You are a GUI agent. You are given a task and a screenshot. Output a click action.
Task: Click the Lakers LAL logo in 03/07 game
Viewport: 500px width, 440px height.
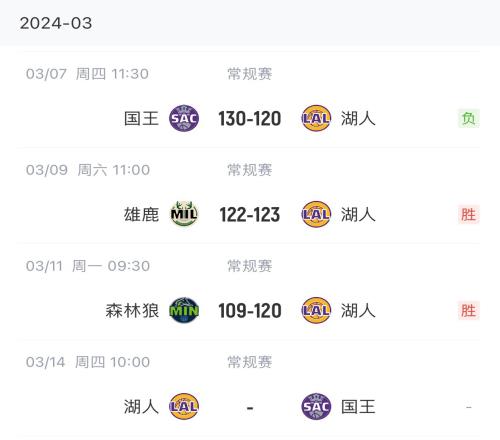coord(316,118)
